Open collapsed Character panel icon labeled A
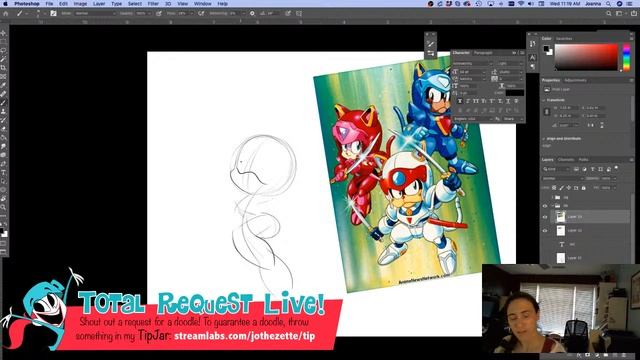 click(x=533, y=58)
